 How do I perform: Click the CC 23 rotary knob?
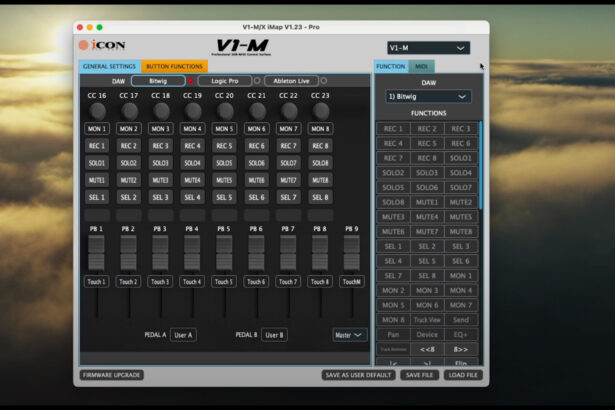click(321, 112)
